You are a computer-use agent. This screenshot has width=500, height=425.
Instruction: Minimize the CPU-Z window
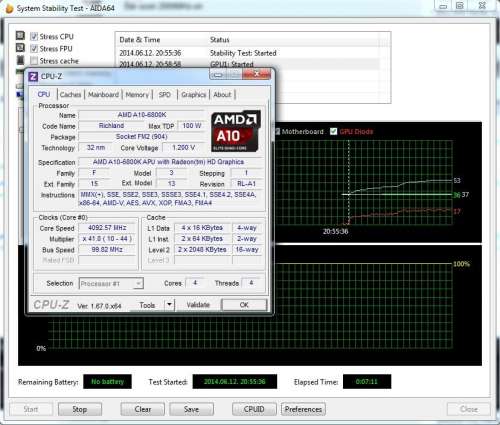pyautogui.click(x=218, y=75)
